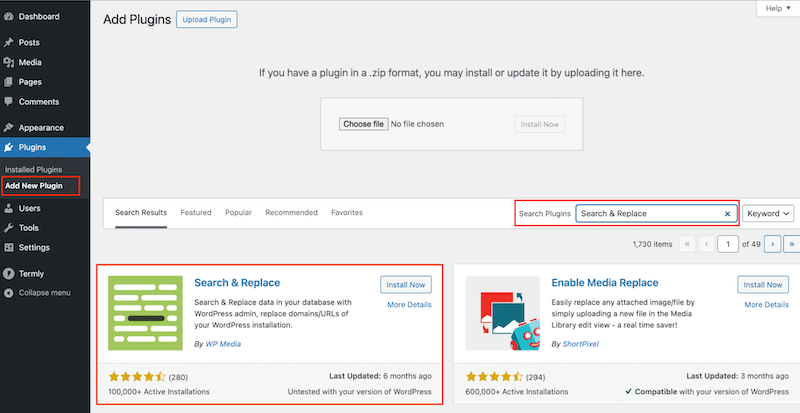Click the disabled Install Now upload button
Image resolution: width=800 pixels, height=413 pixels.
[540, 124]
